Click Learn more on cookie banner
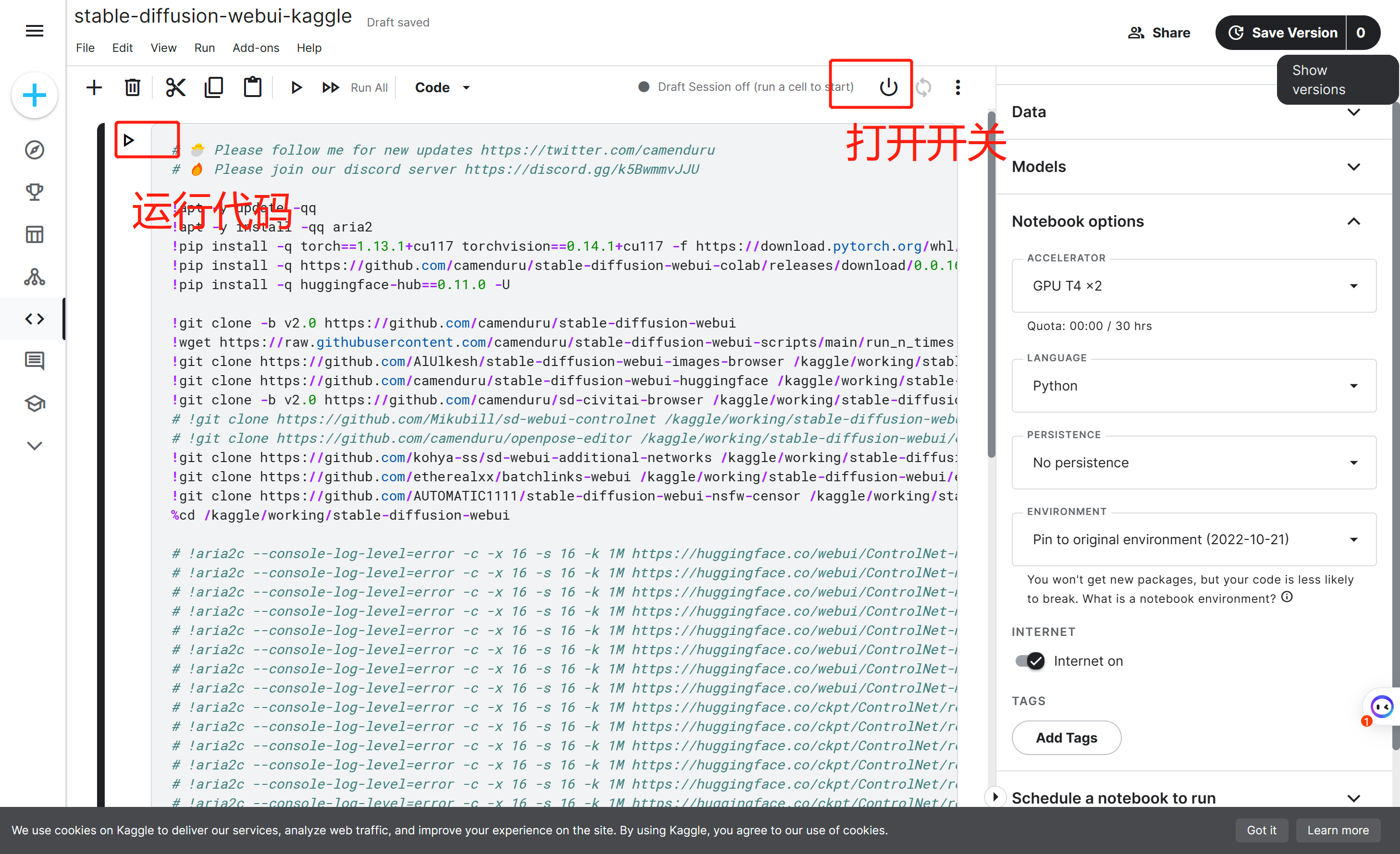 click(1338, 830)
